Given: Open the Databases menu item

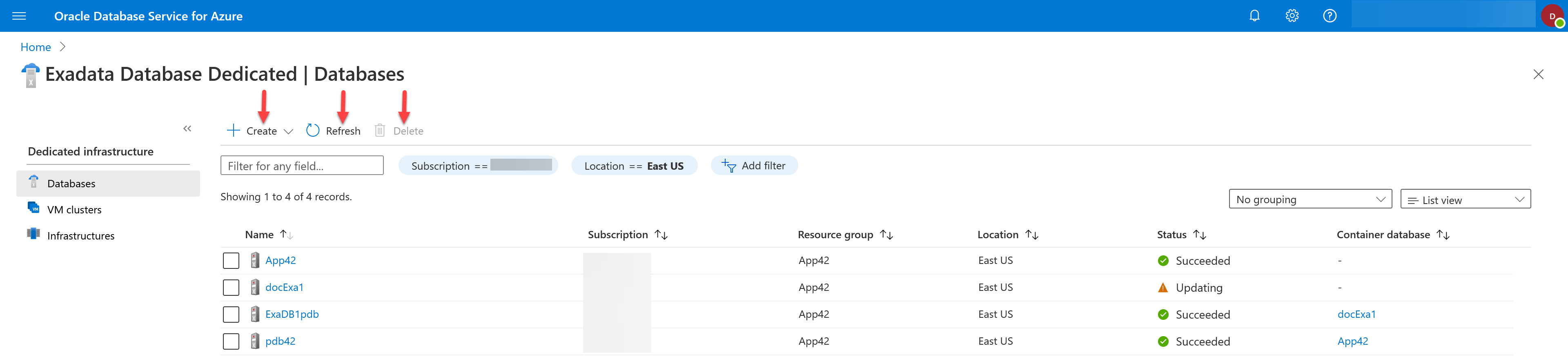Looking at the screenshot, I should pyautogui.click(x=108, y=183).
